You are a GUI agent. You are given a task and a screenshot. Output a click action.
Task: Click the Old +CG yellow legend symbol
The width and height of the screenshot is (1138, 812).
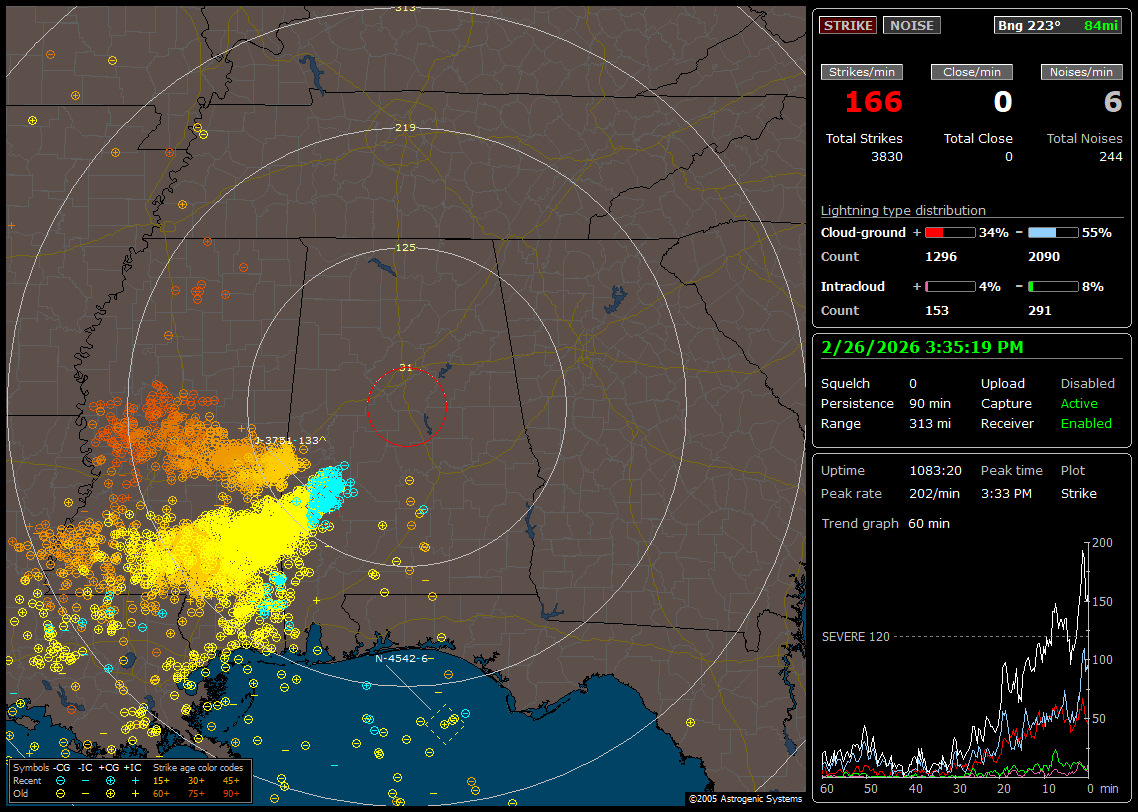[109, 793]
